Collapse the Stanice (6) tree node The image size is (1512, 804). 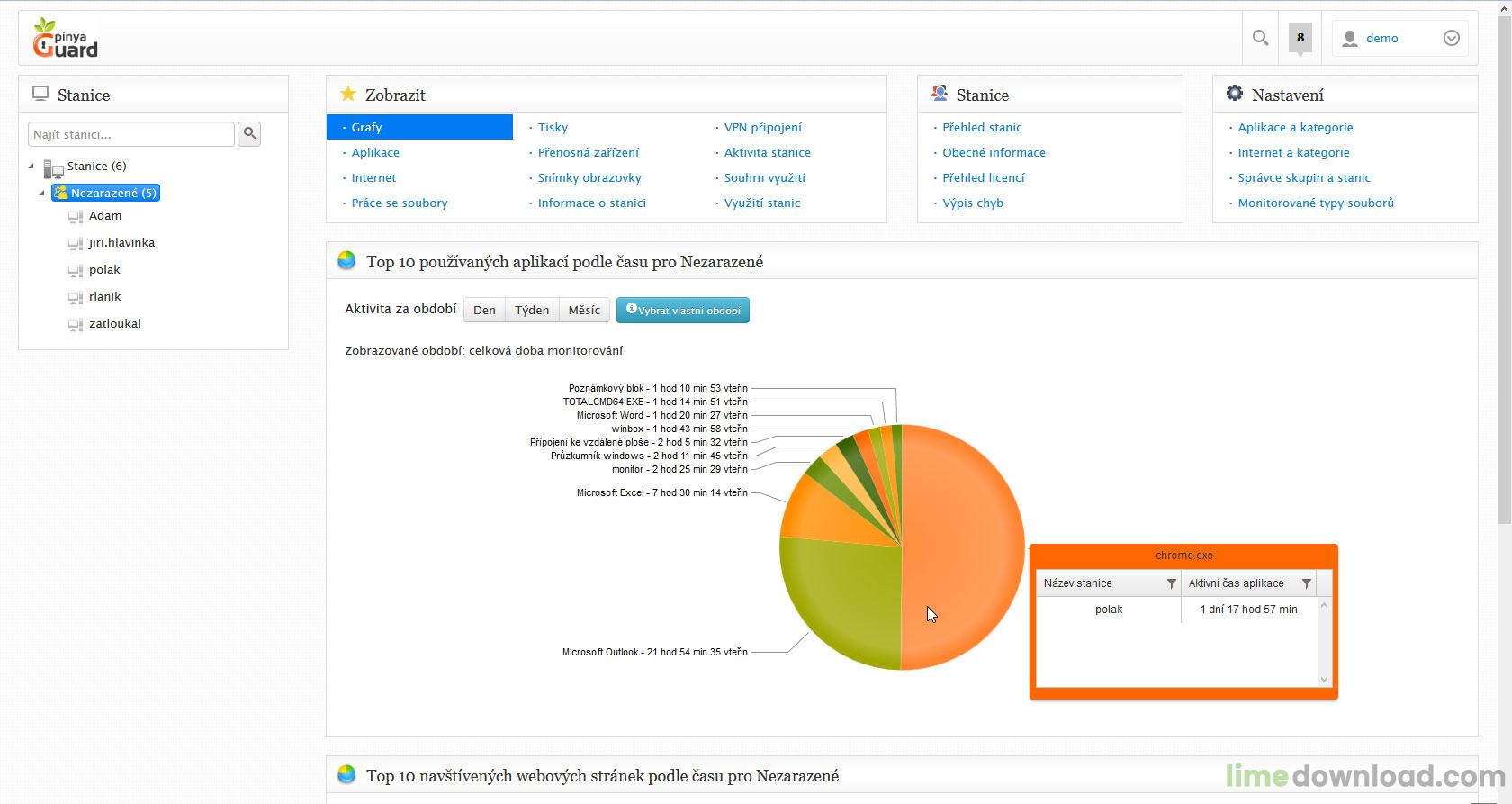[31, 167]
